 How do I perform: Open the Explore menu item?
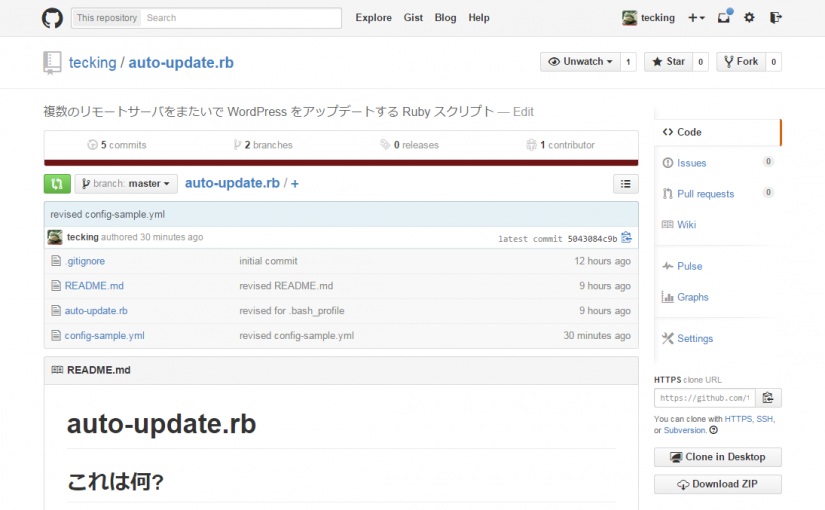[x=374, y=17]
